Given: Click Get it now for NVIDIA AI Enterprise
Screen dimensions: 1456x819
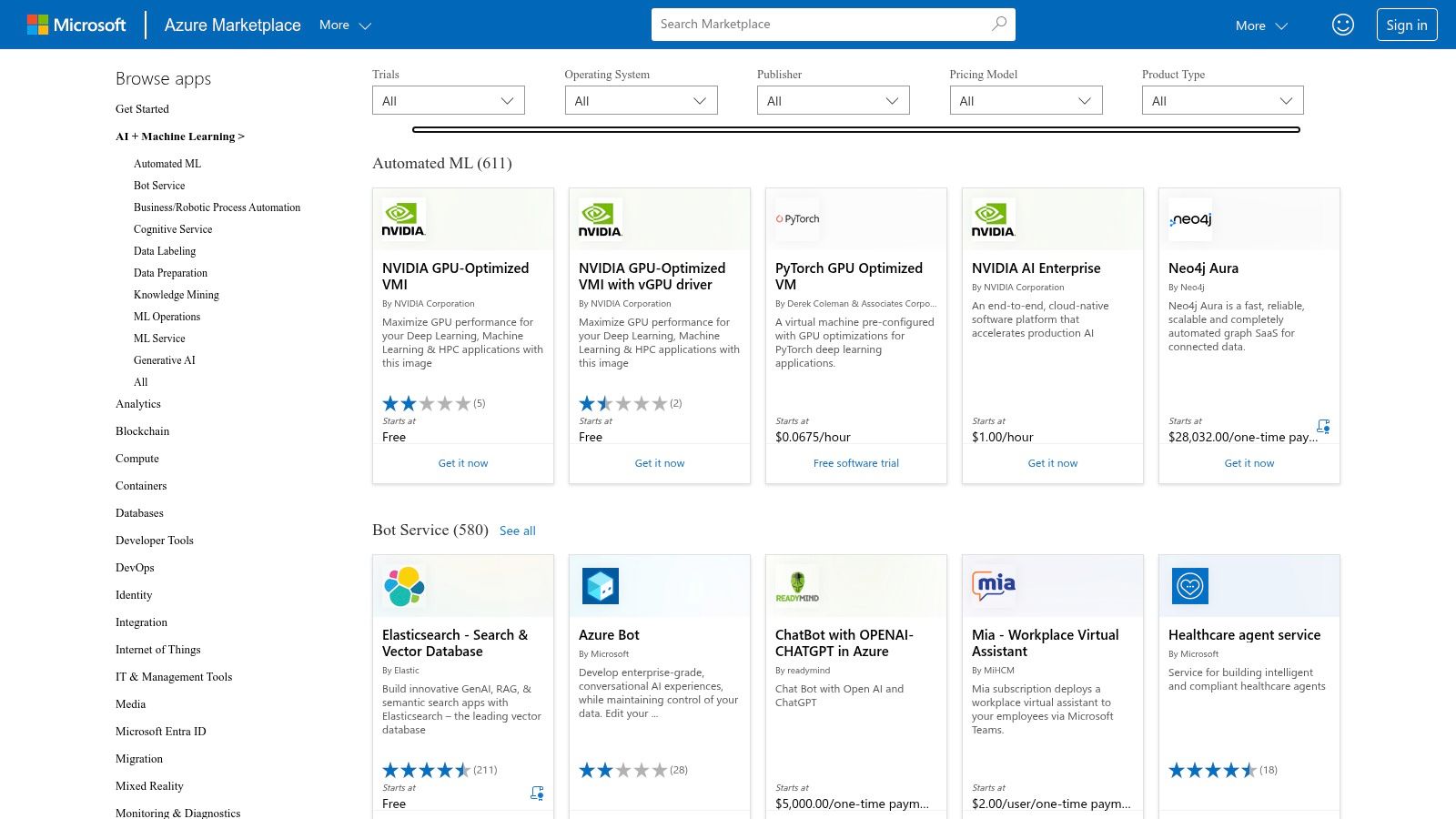Looking at the screenshot, I should [x=1052, y=463].
